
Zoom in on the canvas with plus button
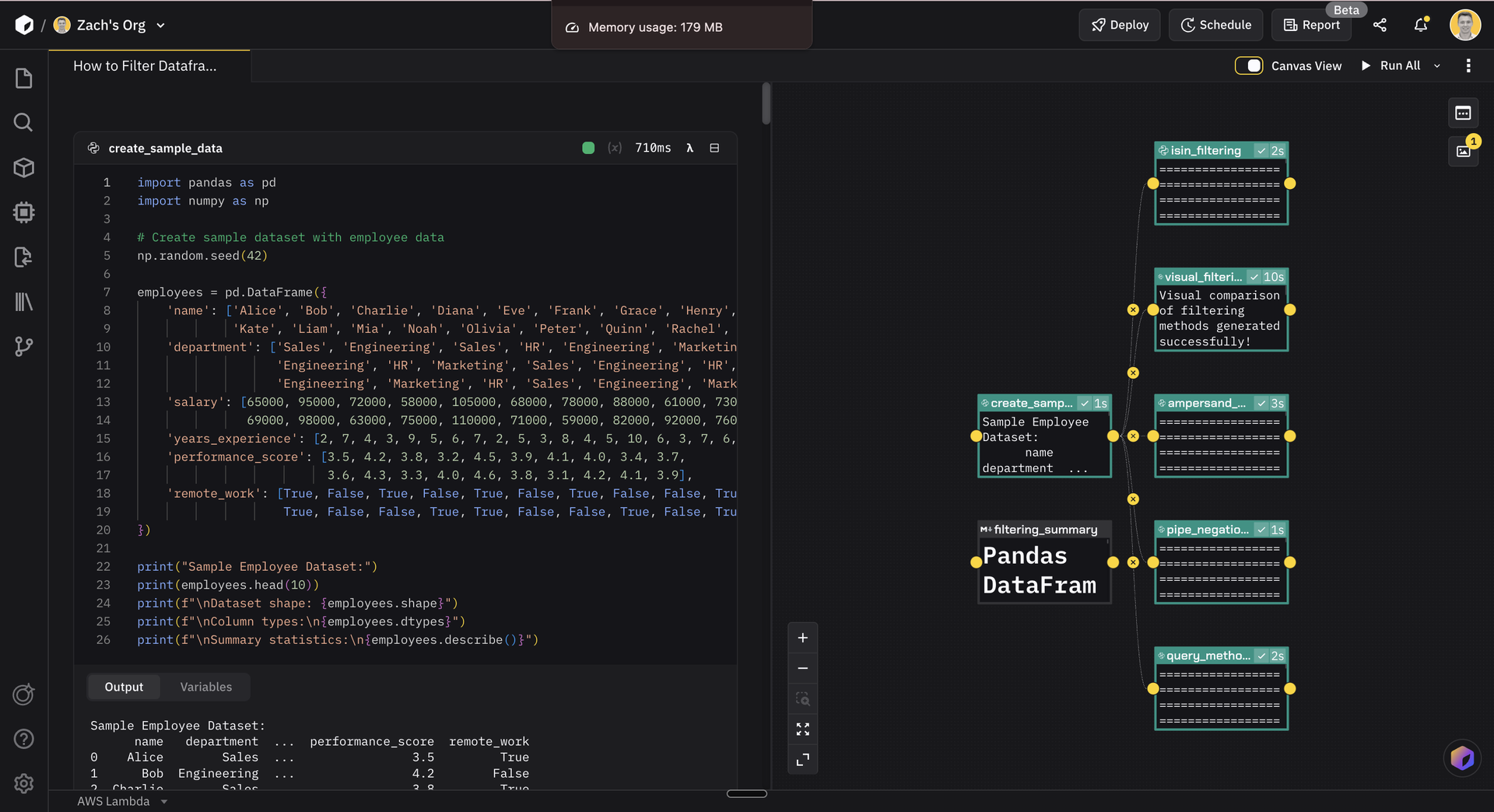point(802,638)
